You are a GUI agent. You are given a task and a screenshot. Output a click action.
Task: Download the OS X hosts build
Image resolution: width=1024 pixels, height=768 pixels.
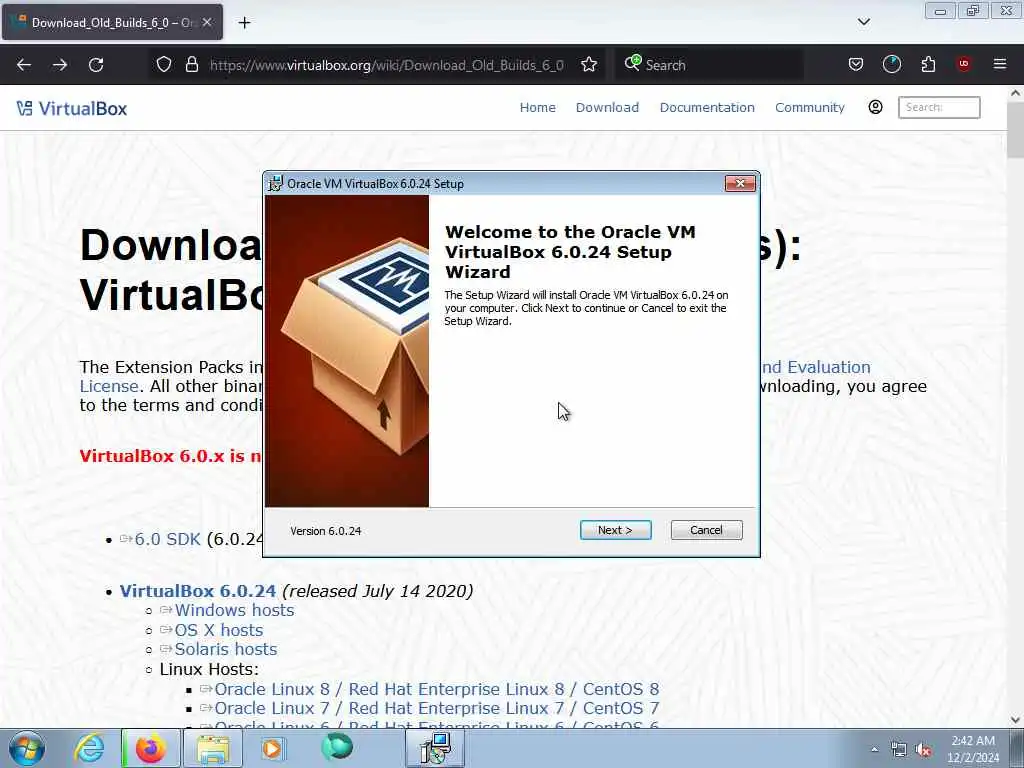[x=219, y=630]
